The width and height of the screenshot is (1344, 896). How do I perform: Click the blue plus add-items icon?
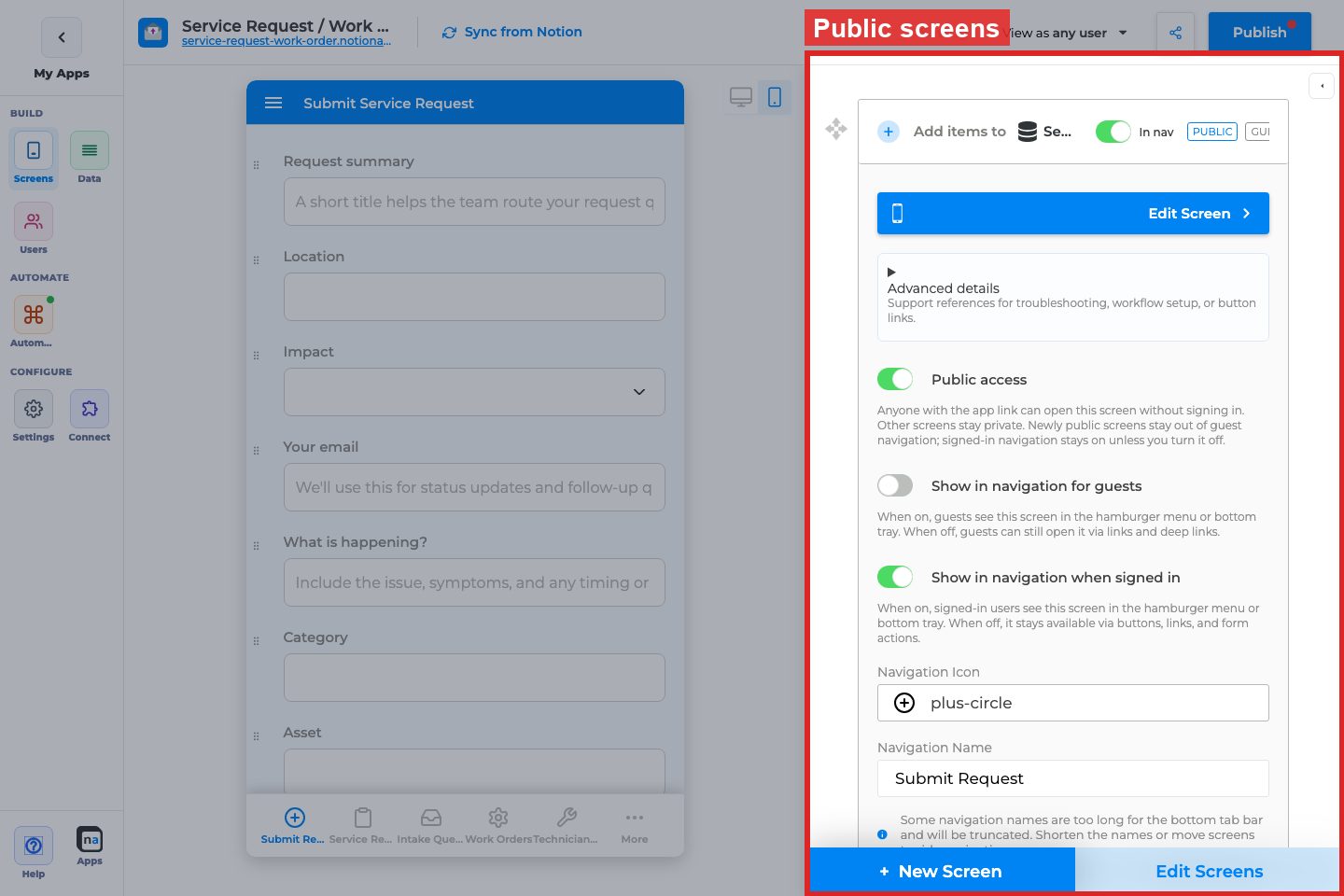coord(889,132)
